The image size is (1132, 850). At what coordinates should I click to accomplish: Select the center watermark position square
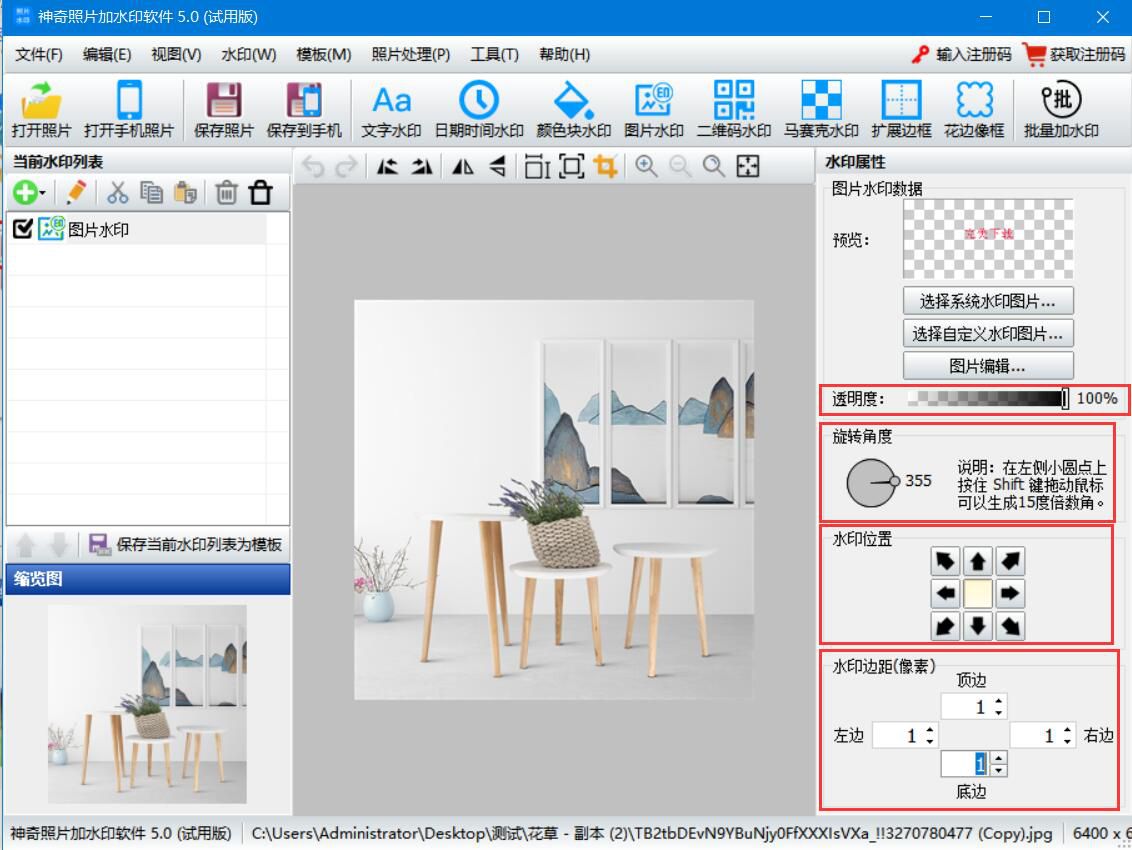pyautogui.click(x=978, y=594)
